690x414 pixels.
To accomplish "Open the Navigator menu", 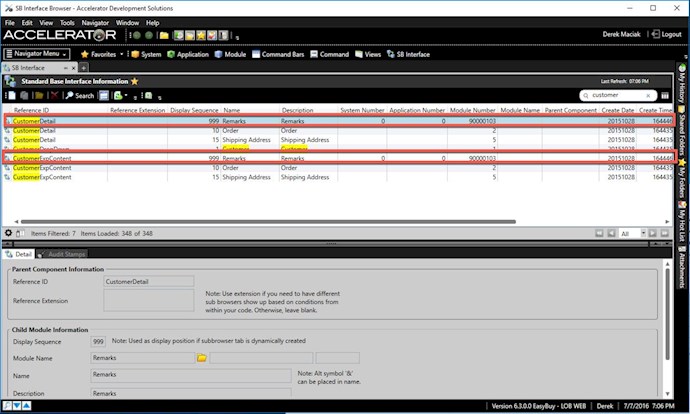I will pyautogui.click(x=95, y=23).
